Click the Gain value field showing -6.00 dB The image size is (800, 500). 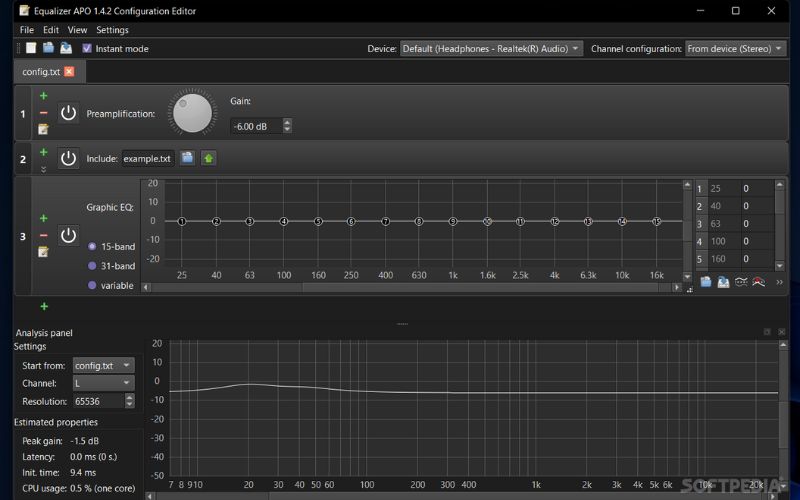pos(256,126)
